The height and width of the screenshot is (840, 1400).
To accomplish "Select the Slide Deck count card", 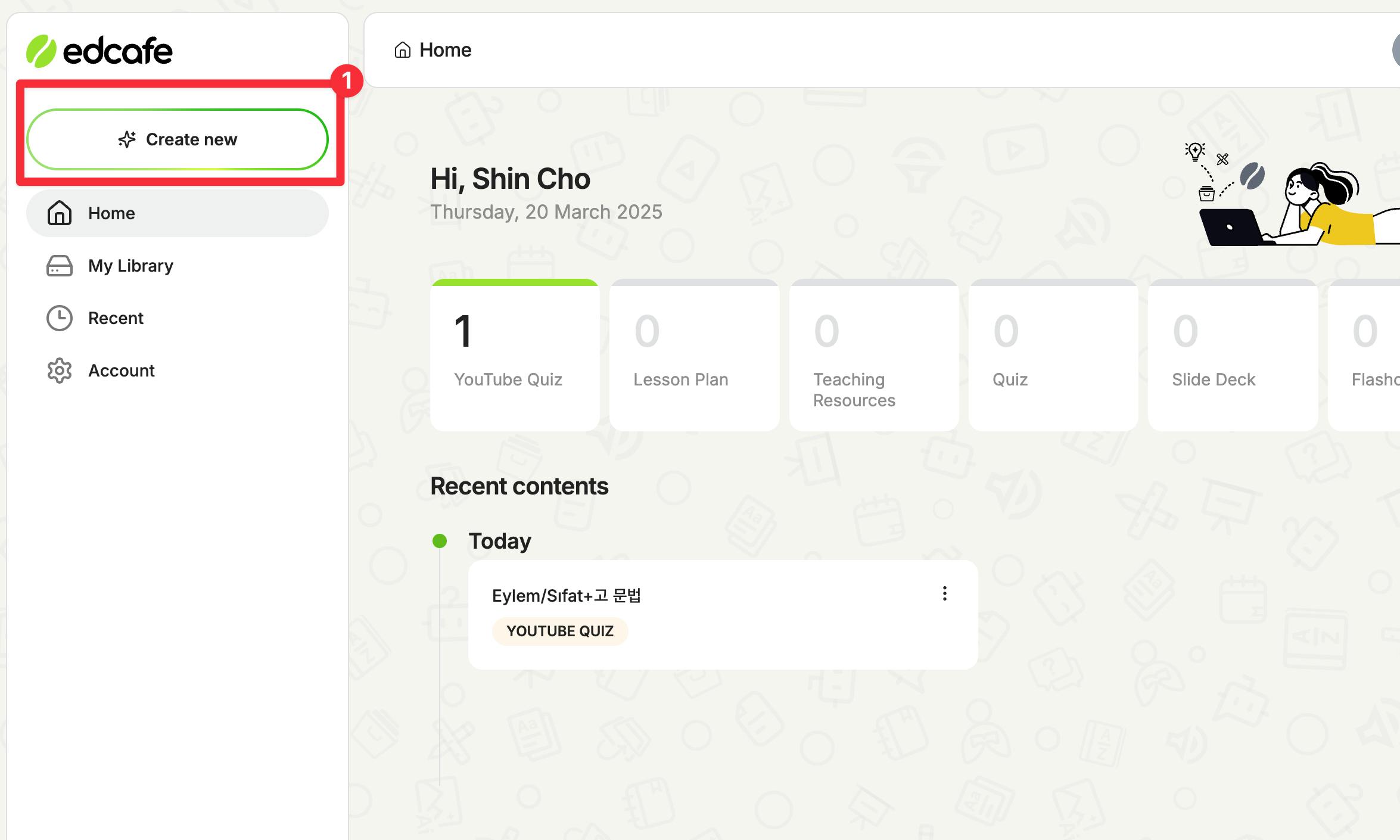I will click(x=1232, y=356).
